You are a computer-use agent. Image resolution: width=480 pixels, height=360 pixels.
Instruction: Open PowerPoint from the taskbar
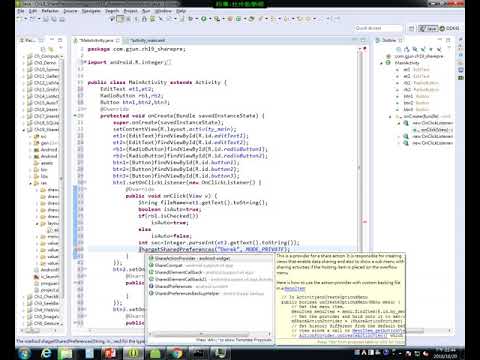coord(110,353)
